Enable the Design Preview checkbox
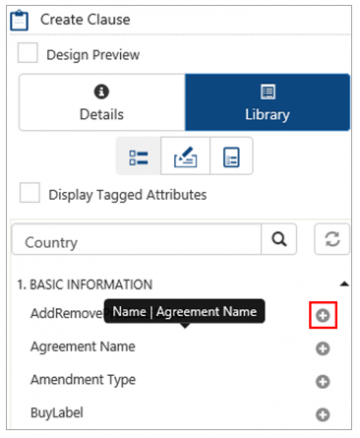The width and height of the screenshot is (360, 438). click(28, 53)
